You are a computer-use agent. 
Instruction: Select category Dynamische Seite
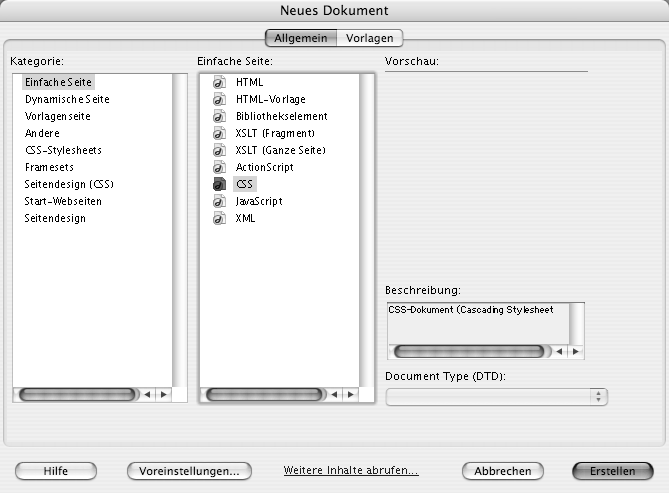pos(67,99)
